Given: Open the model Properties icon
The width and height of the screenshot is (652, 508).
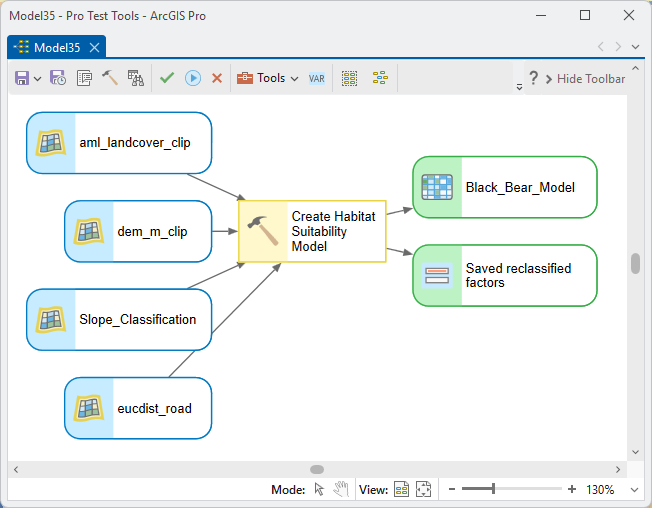Looking at the screenshot, I should click(84, 78).
